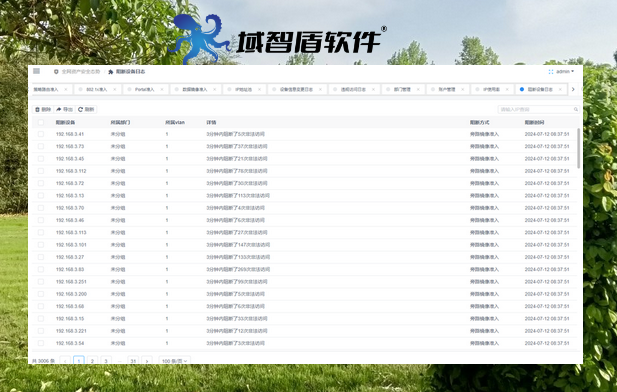Go to page 3 in pagination
Image resolution: width=617 pixels, height=392 pixels.
106,361
